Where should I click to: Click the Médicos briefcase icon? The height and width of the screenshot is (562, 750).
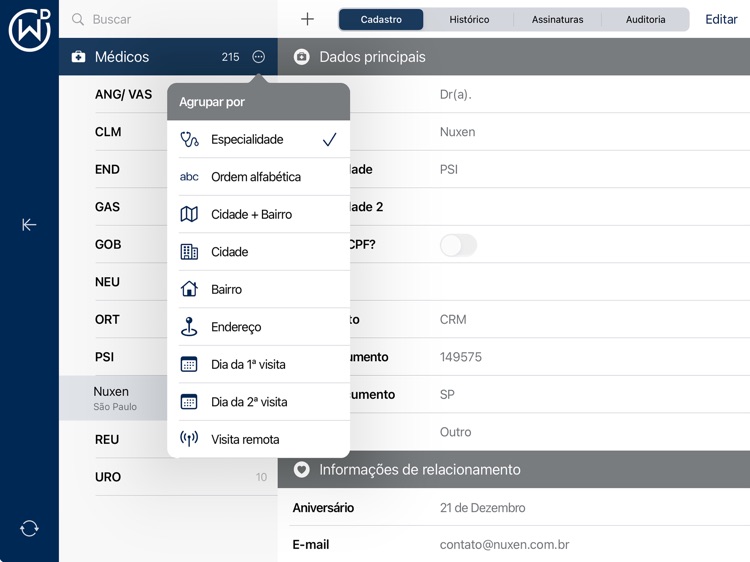[78, 57]
